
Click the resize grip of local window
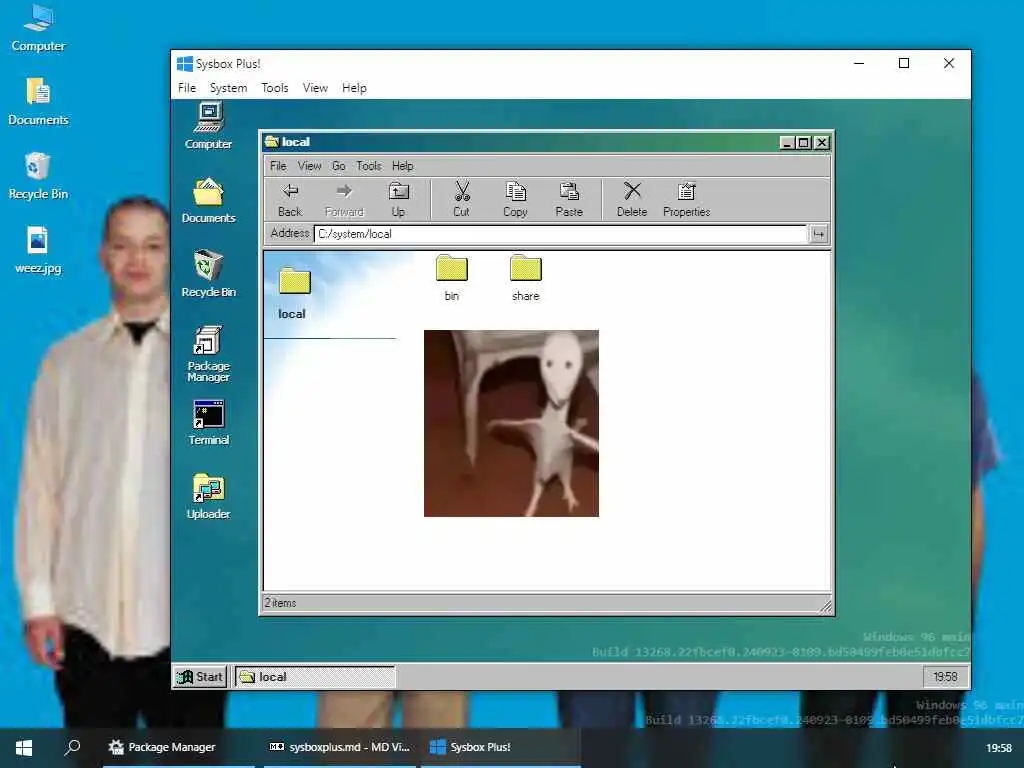click(825, 606)
